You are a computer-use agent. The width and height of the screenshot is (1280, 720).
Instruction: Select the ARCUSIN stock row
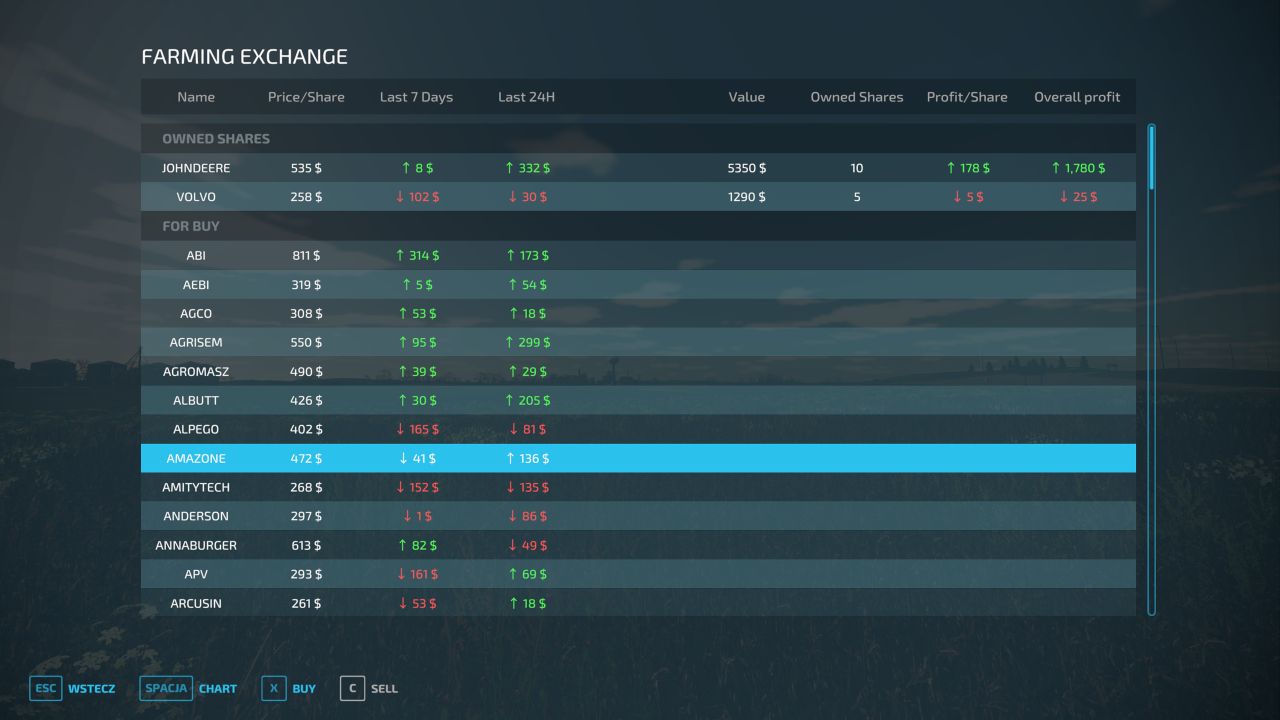pos(638,603)
